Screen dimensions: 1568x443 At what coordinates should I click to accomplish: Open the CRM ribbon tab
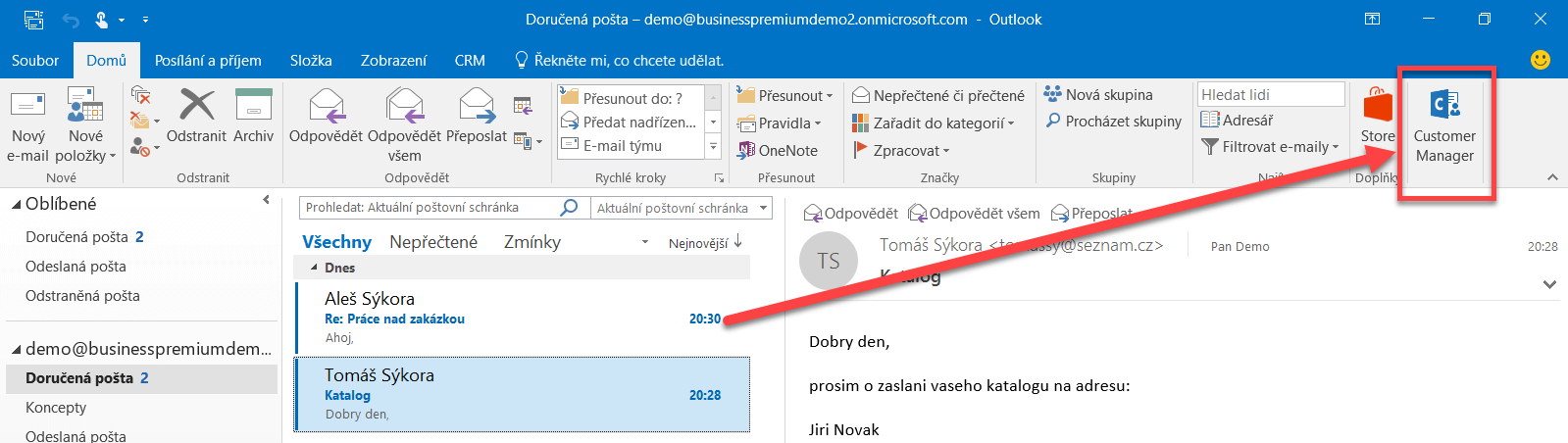[x=470, y=60]
